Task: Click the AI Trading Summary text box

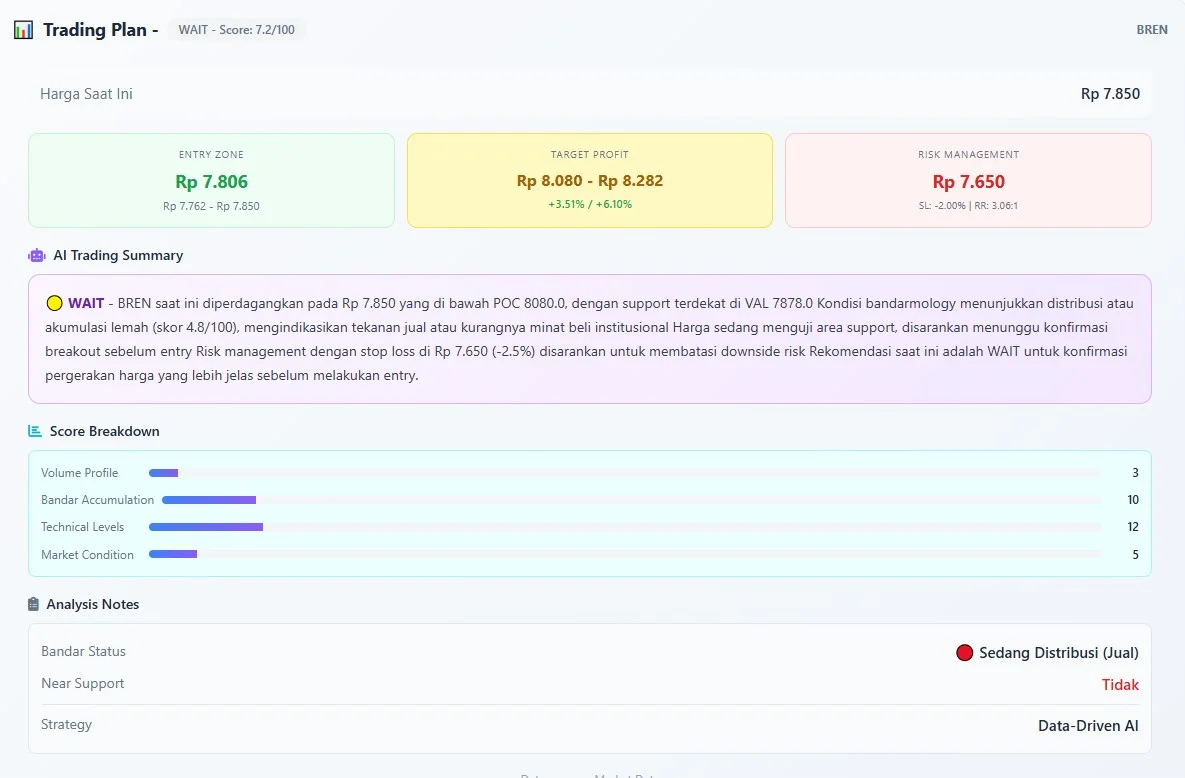Action: [x=589, y=339]
